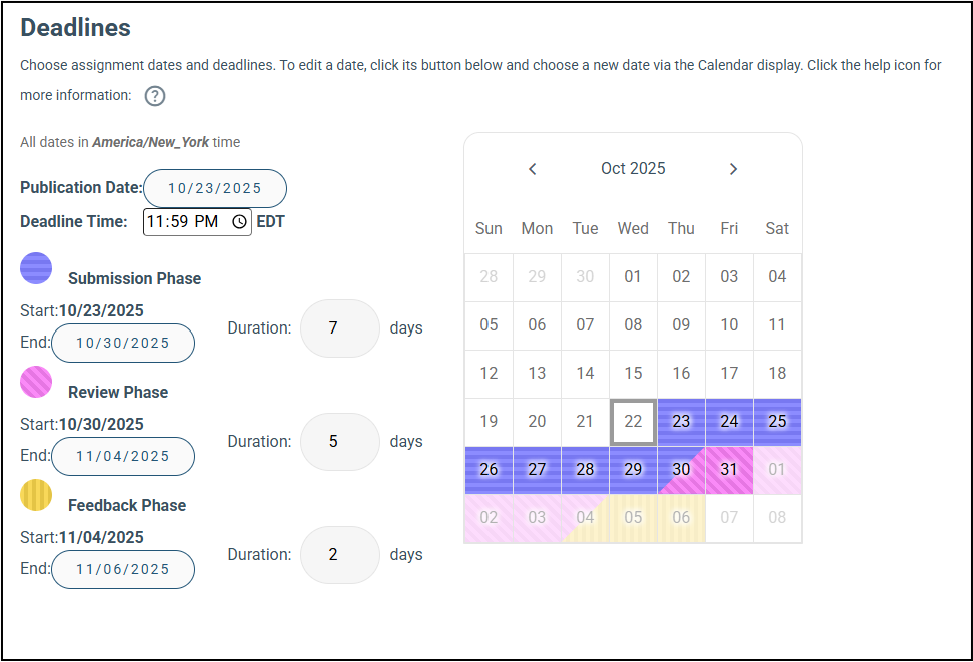Edit Feedback Phase end date 11/06/2025

pos(123,569)
